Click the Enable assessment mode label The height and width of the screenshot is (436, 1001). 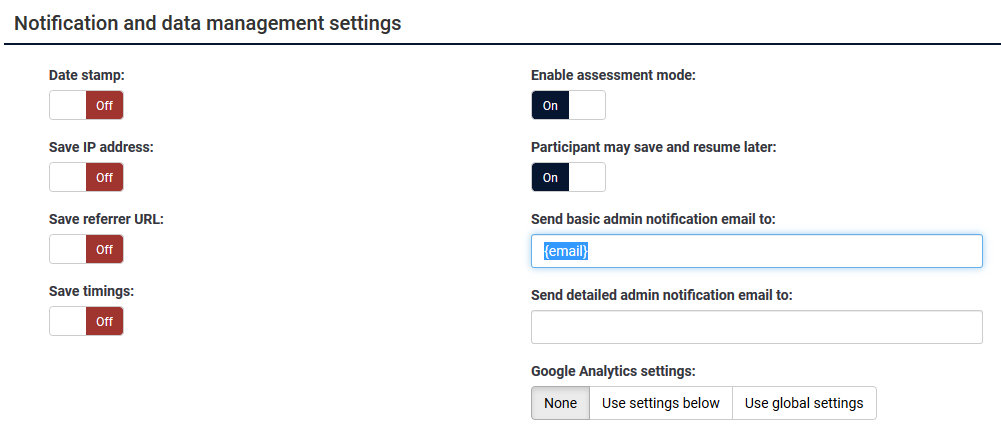point(613,75)
